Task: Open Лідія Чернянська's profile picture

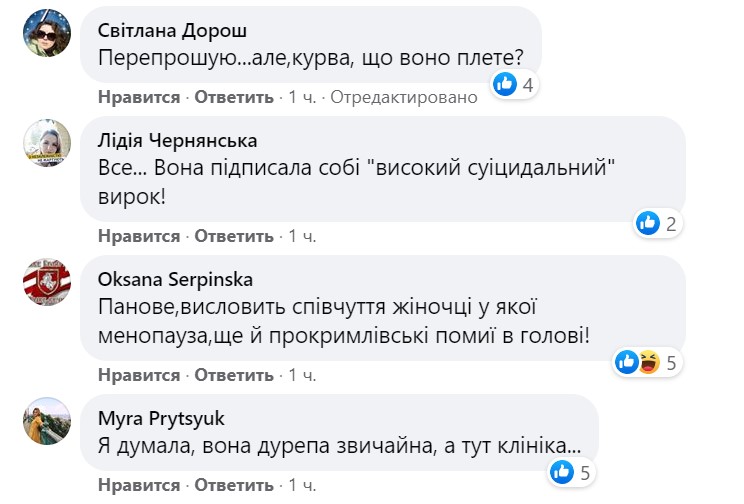Action: 47,144
